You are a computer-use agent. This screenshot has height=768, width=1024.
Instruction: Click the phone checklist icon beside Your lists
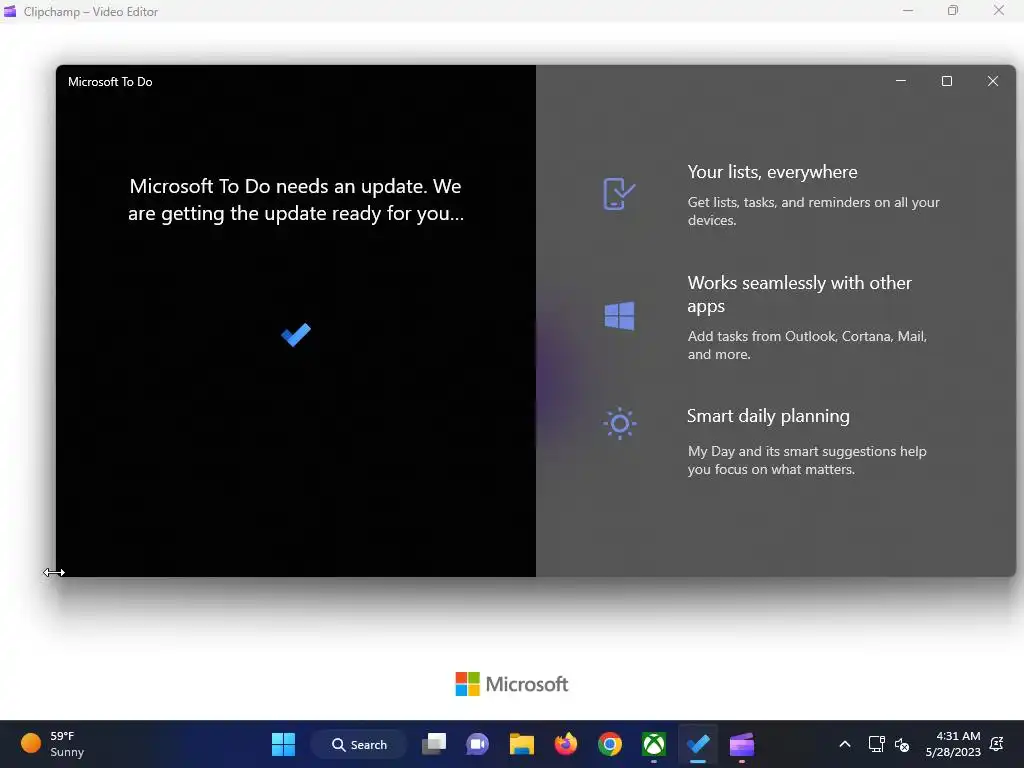click(618, 193)
